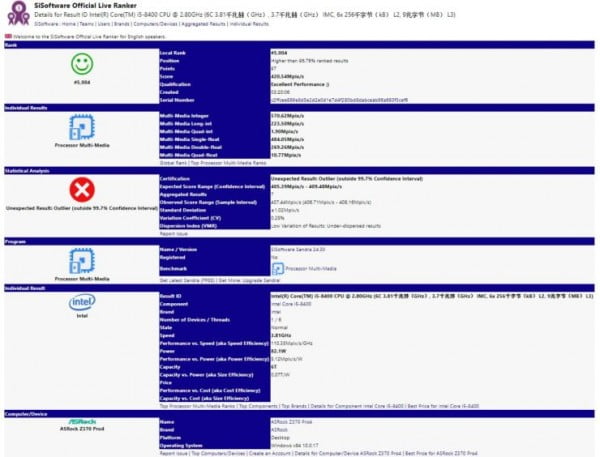Click the small Benchmark icon beside Processor Multi-Media
600x457 pixels.
click(x=277, y=268)
